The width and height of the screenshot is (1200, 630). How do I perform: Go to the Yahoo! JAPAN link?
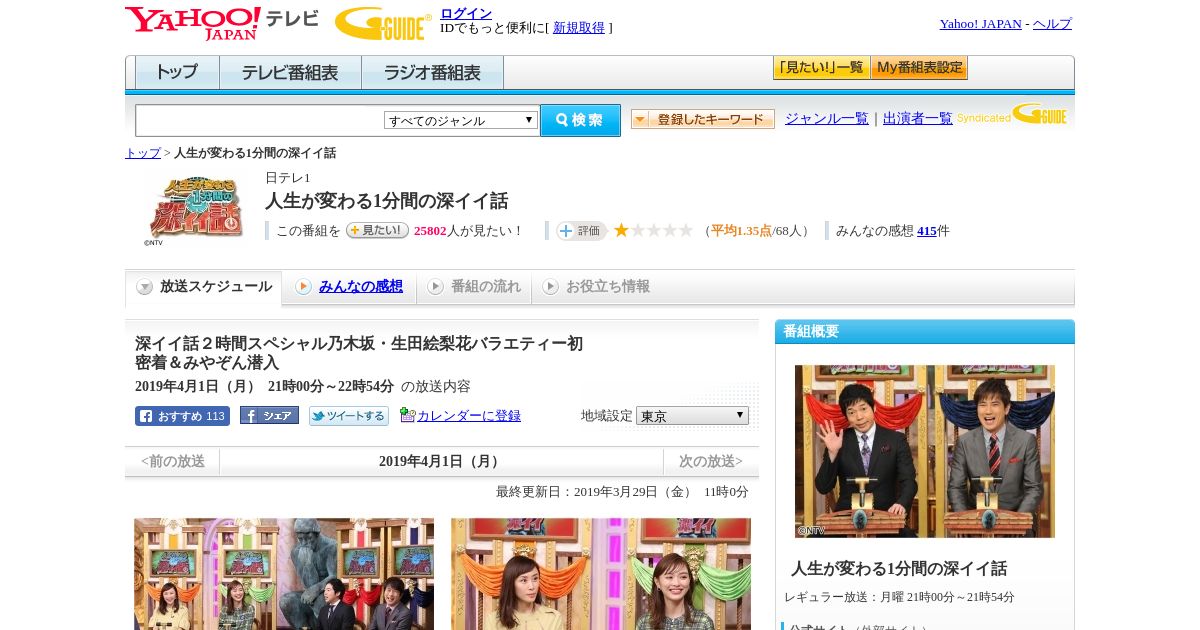980,24
